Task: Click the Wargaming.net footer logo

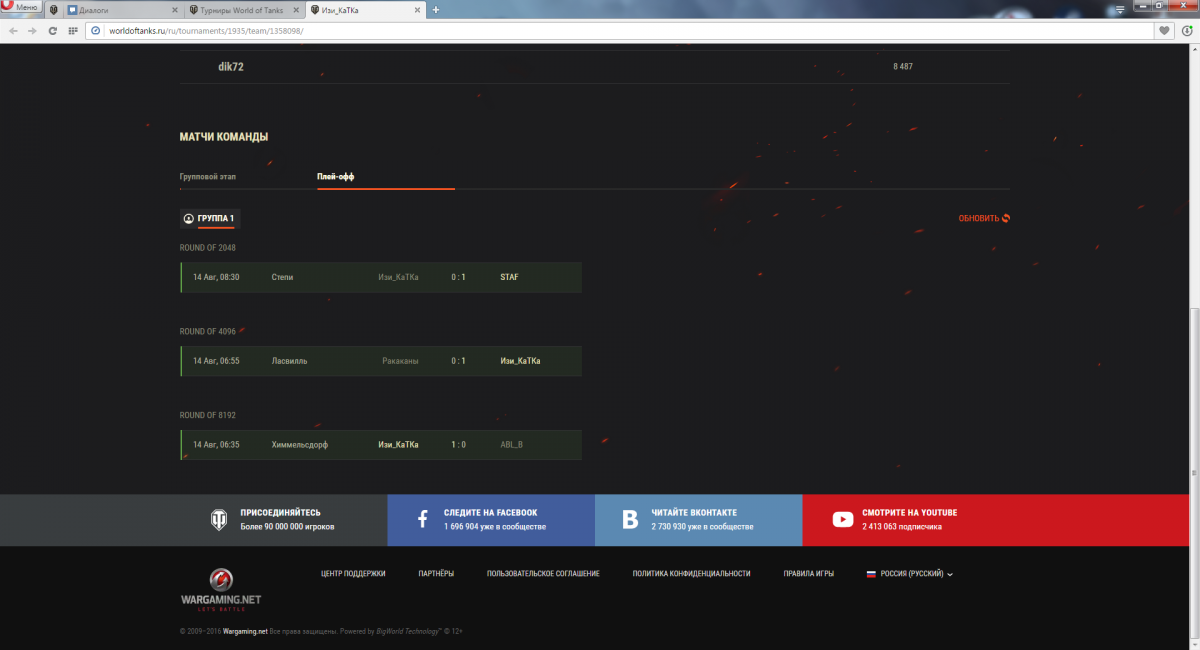Action: pos(220,590)
